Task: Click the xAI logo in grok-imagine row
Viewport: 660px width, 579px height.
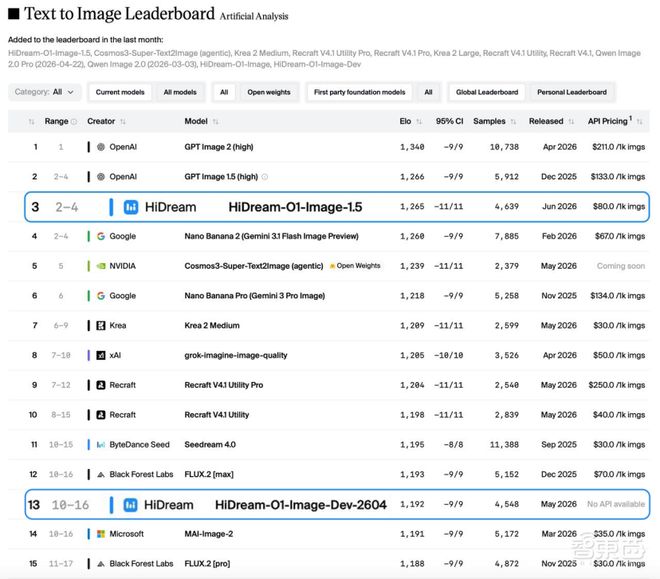Action: pyautogui.click(x=101, y=355)
